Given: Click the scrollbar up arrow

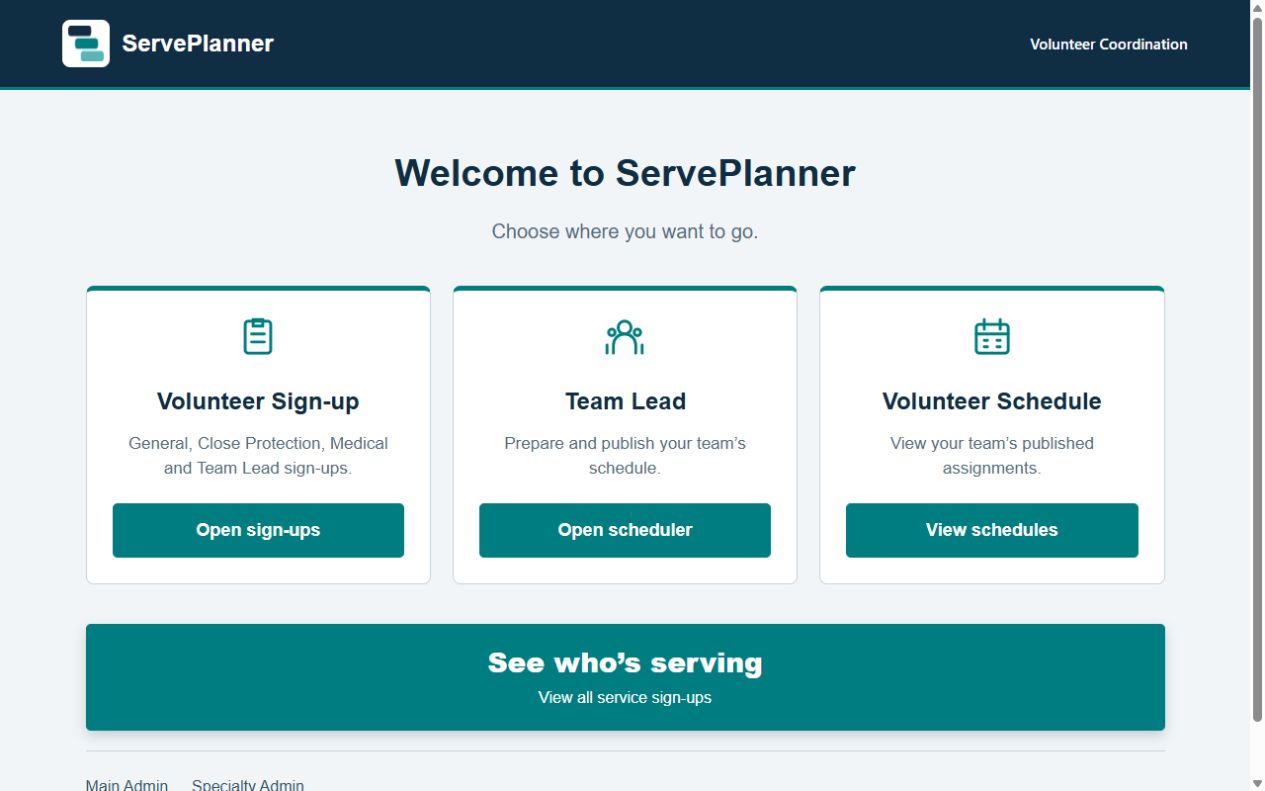Looking at the screenshot, I should pos(1257,7).
